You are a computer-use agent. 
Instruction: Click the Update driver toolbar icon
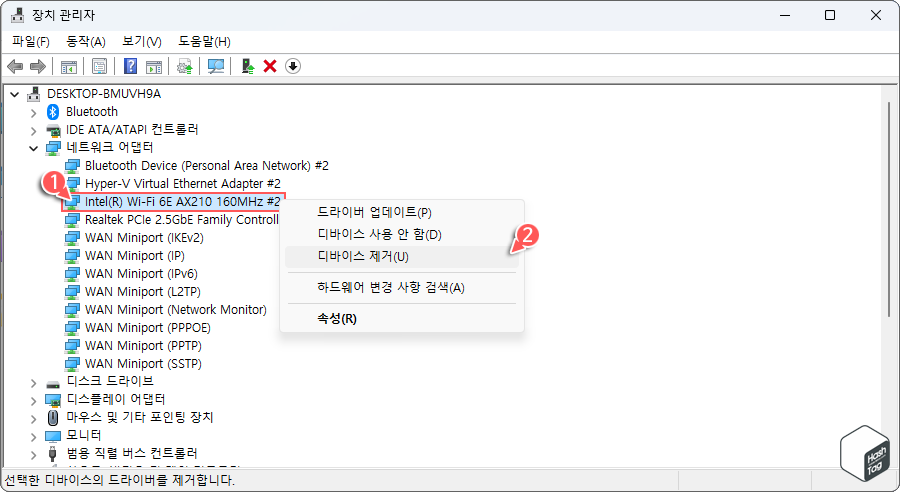tap(184, 67)
